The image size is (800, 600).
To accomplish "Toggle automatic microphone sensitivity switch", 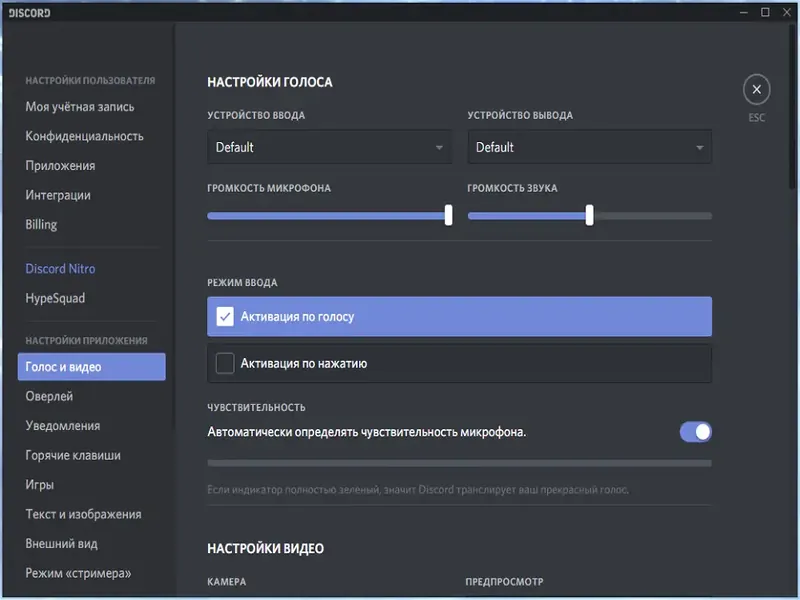I will tap(695, 432).
